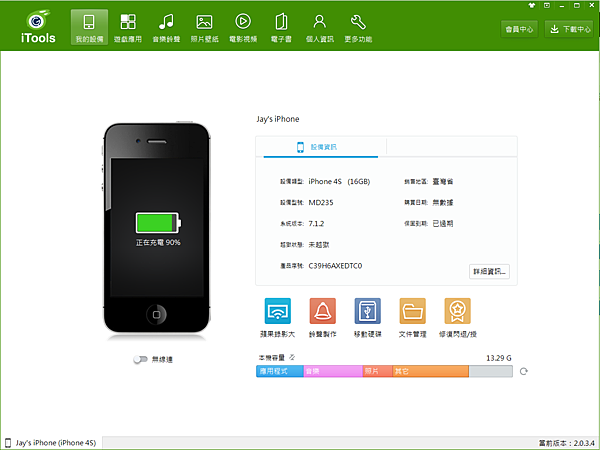Viewport: 600px width, 450px height.
Task: Open Music and Ringtones (音樂鈴聲) section
Action: click(166, 27)
